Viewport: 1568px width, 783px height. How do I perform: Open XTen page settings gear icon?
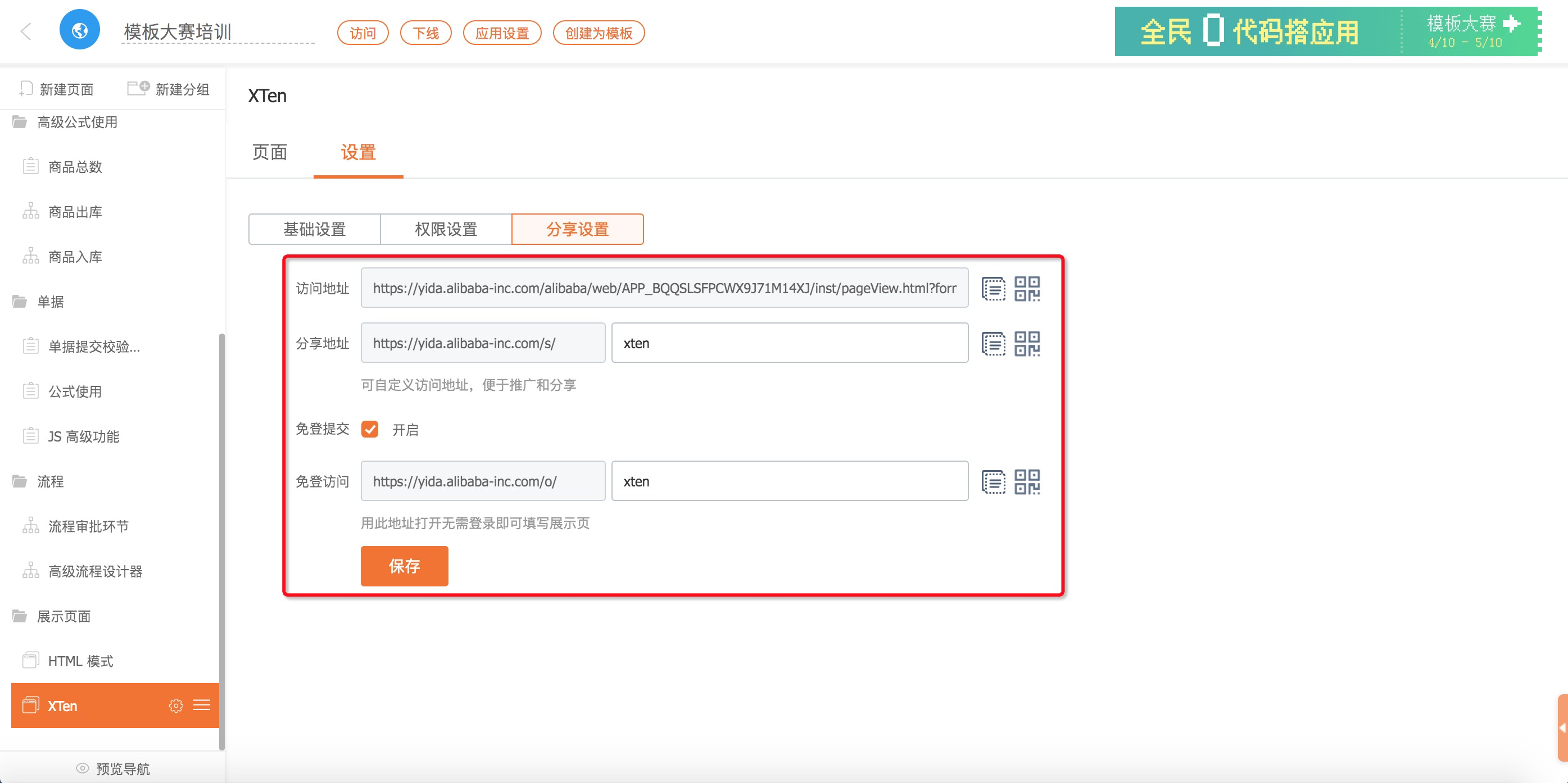(176, 705)
